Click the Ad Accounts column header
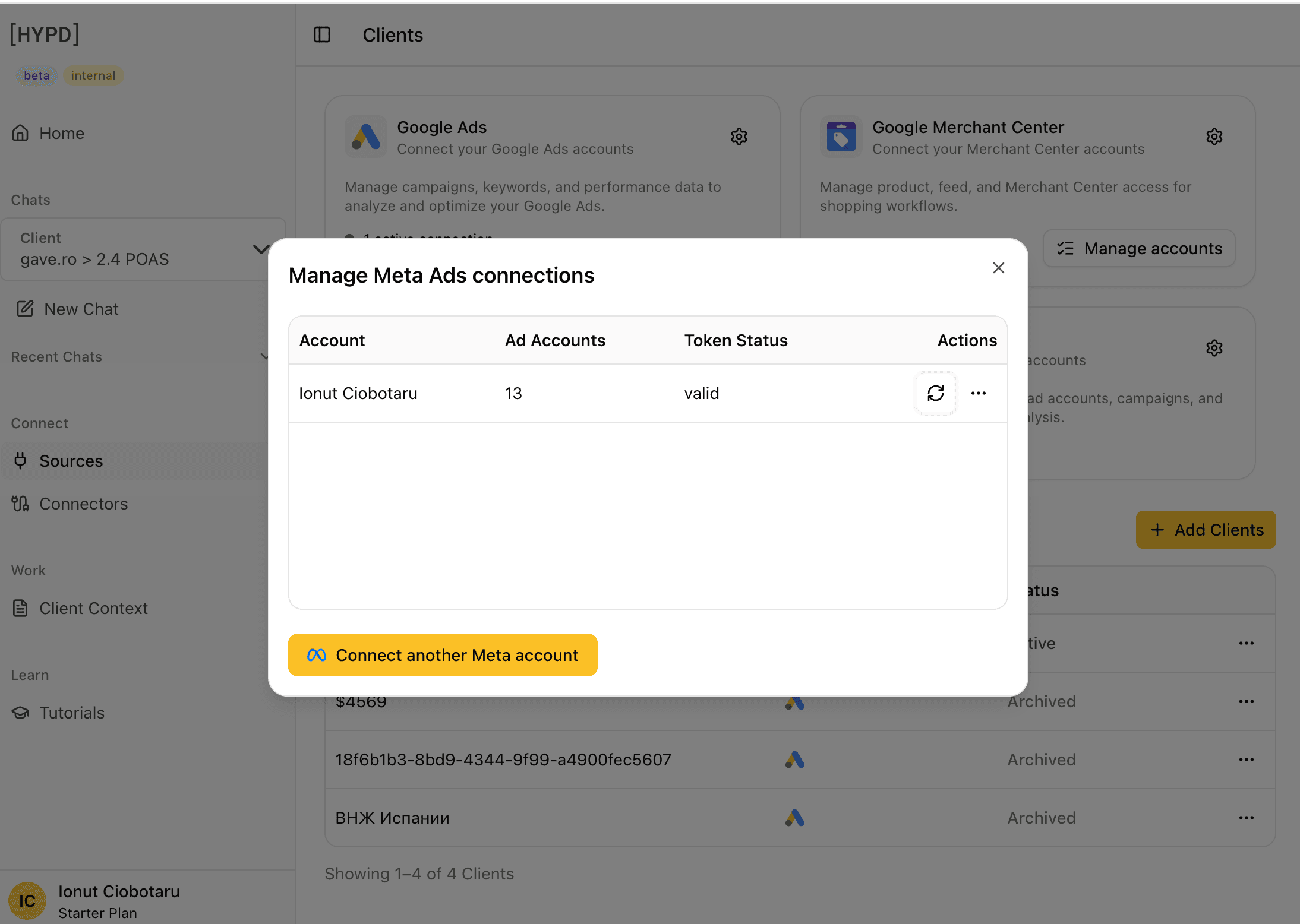Screen dimensions: 1300x924 (555, 340)
